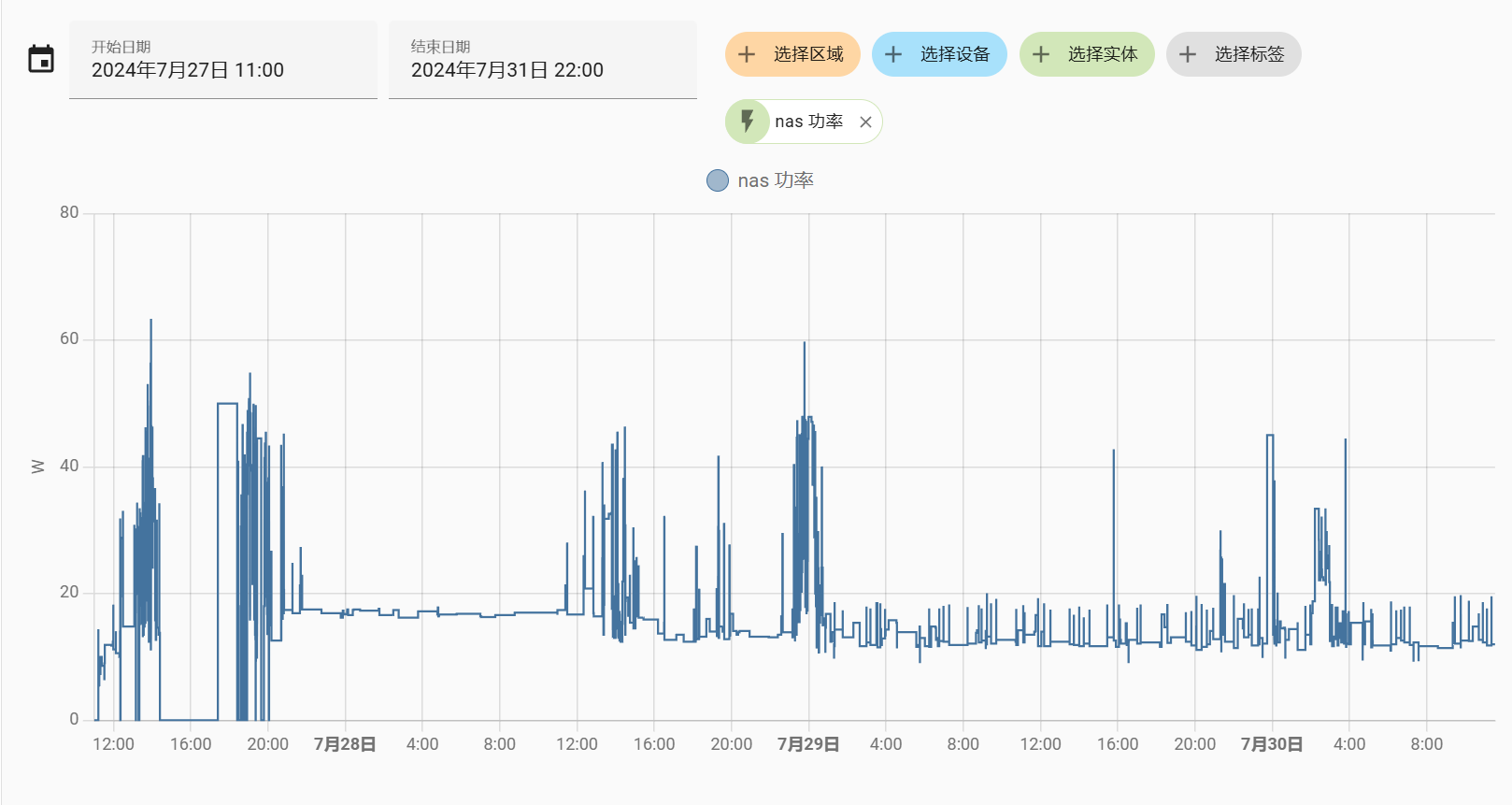
Task: Click the 7月30日 marker on time axis
Action: (x=1272, y=744)
